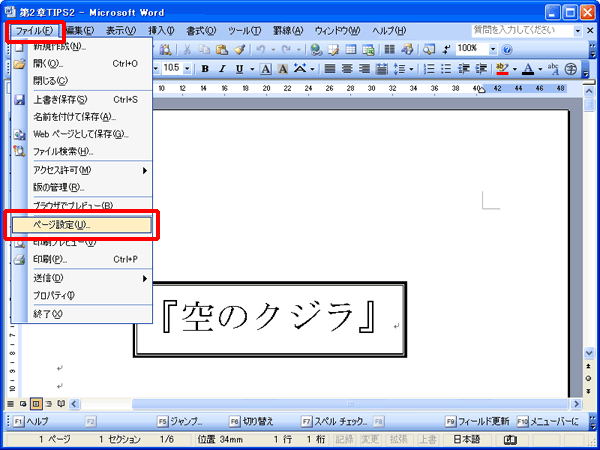Open the zoom 100% dropdown
The image size is (600, 450).
tap(493, 49)
